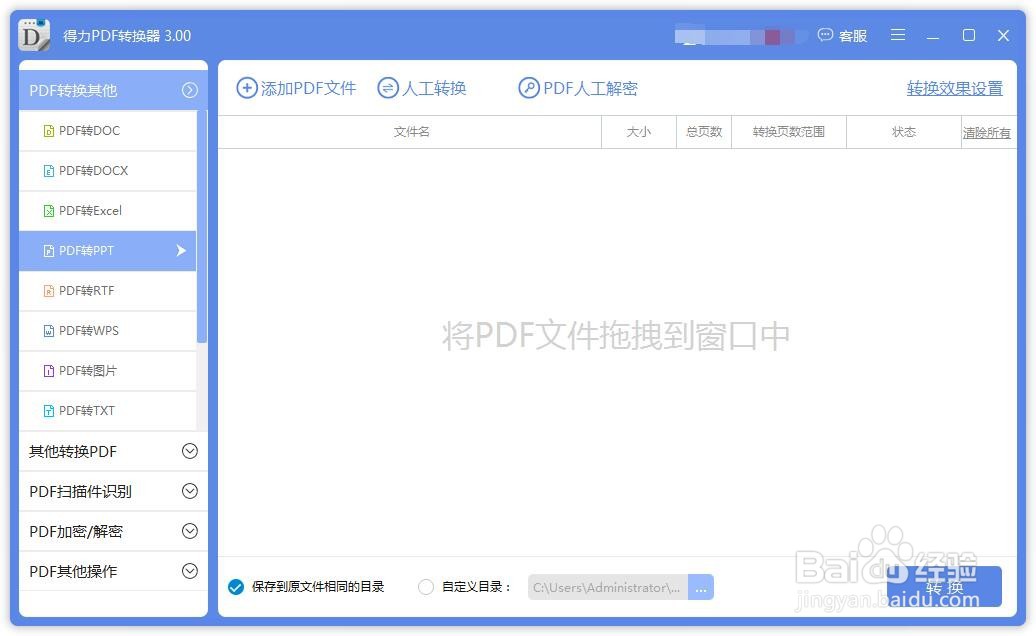Click the PDF转RTF file icon

[49, 291]
